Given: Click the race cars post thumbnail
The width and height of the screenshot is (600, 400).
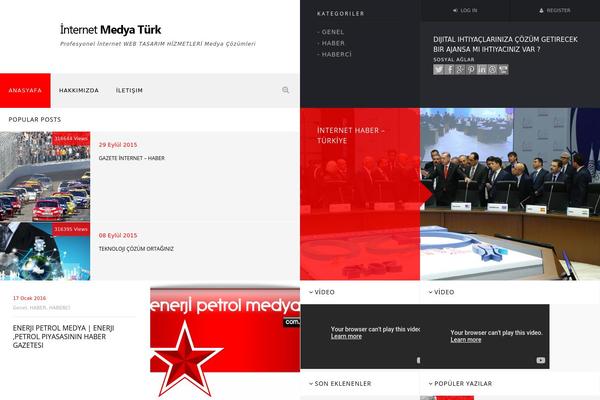Looking at the screenshot, I should 45,176.
